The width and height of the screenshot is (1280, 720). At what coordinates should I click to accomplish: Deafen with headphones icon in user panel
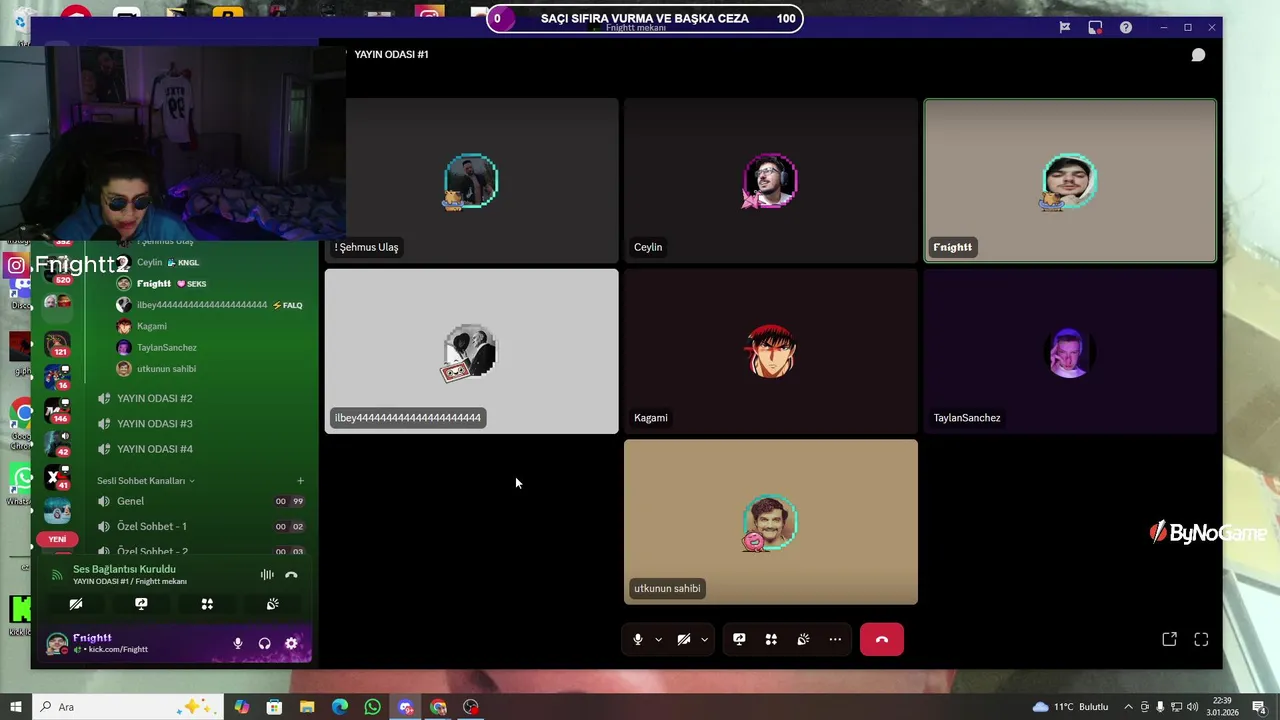(x=265, y=644)
